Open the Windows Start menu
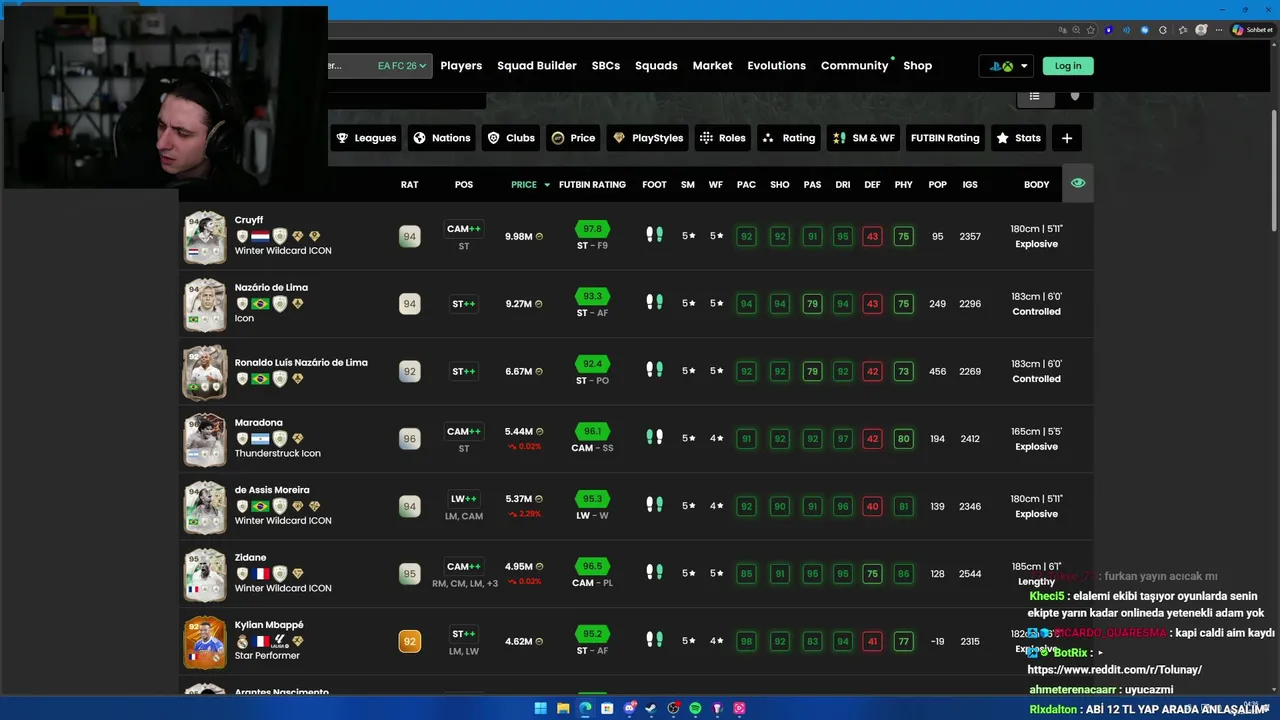Image resolution: width=1280 pixels, height=720 pixels. [x=541, y=708]
